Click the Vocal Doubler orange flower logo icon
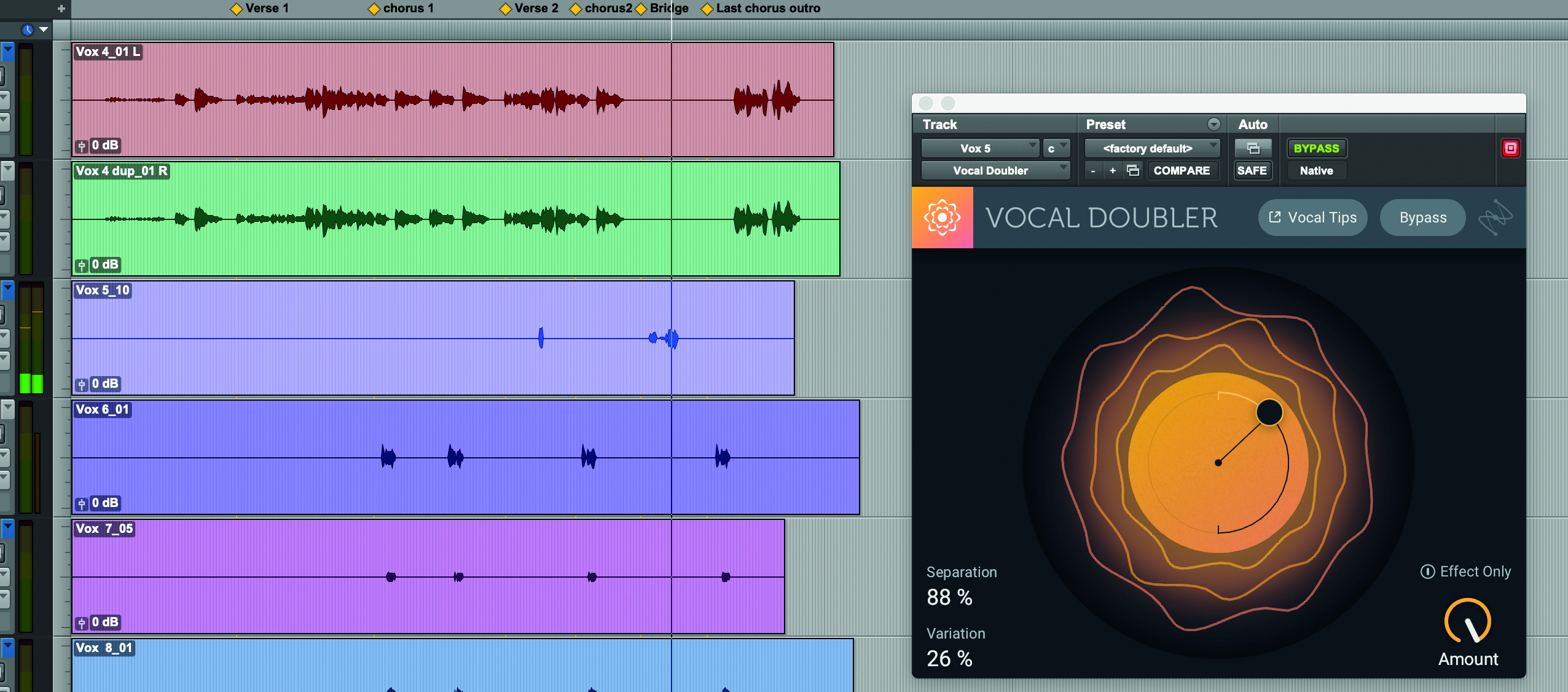Screen dimensions: 1568x692 942,218
